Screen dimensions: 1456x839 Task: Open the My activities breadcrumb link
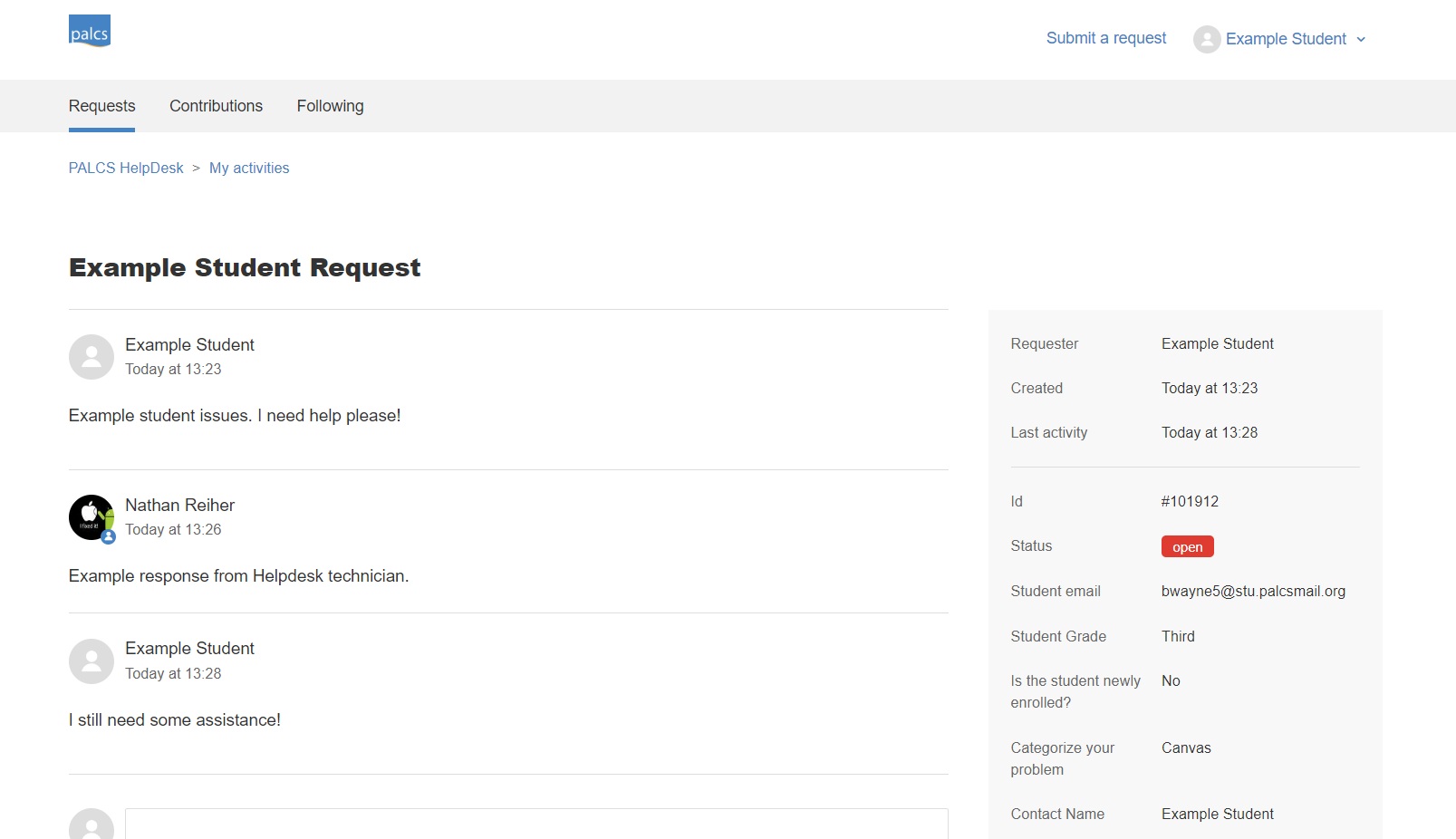(249, 168)
